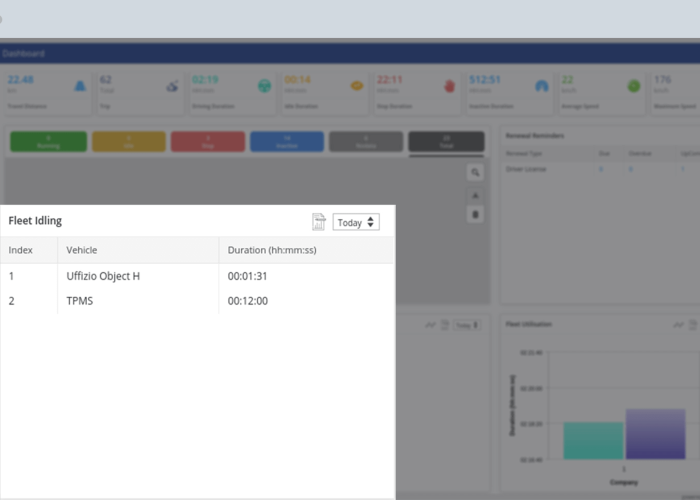Click the Average Speed green icon
Screen dimensions: 700x500
click(x=633, y=86)
